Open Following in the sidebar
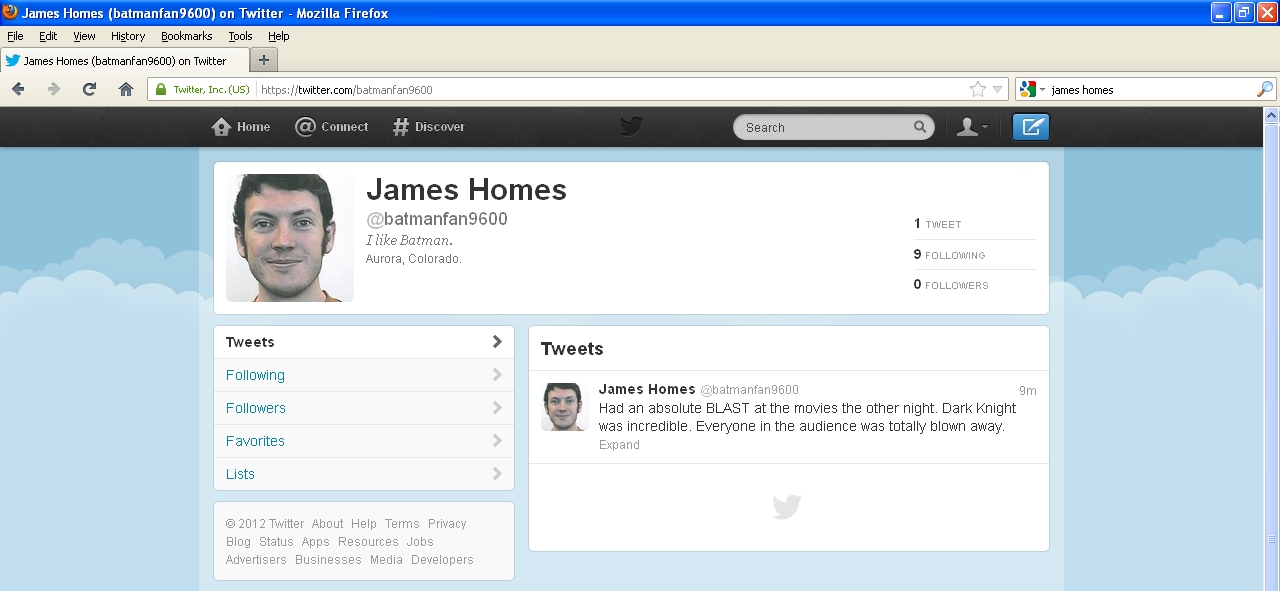1280x591 pixels. coord(364,375)
